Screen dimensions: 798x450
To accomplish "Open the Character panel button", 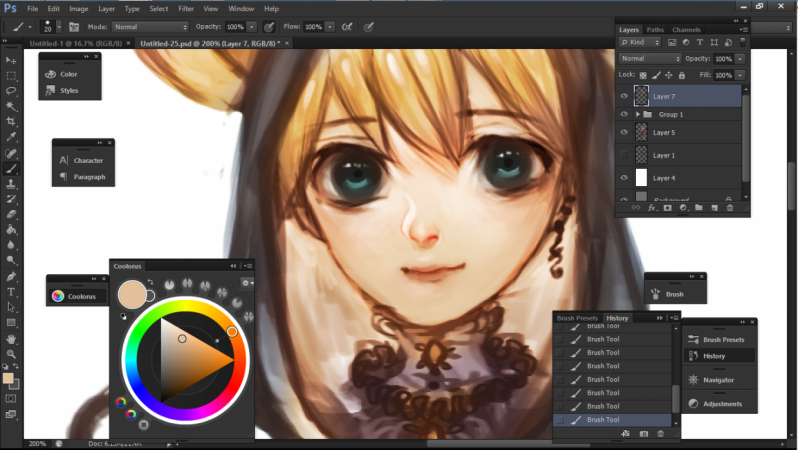I will coord(83,160).
